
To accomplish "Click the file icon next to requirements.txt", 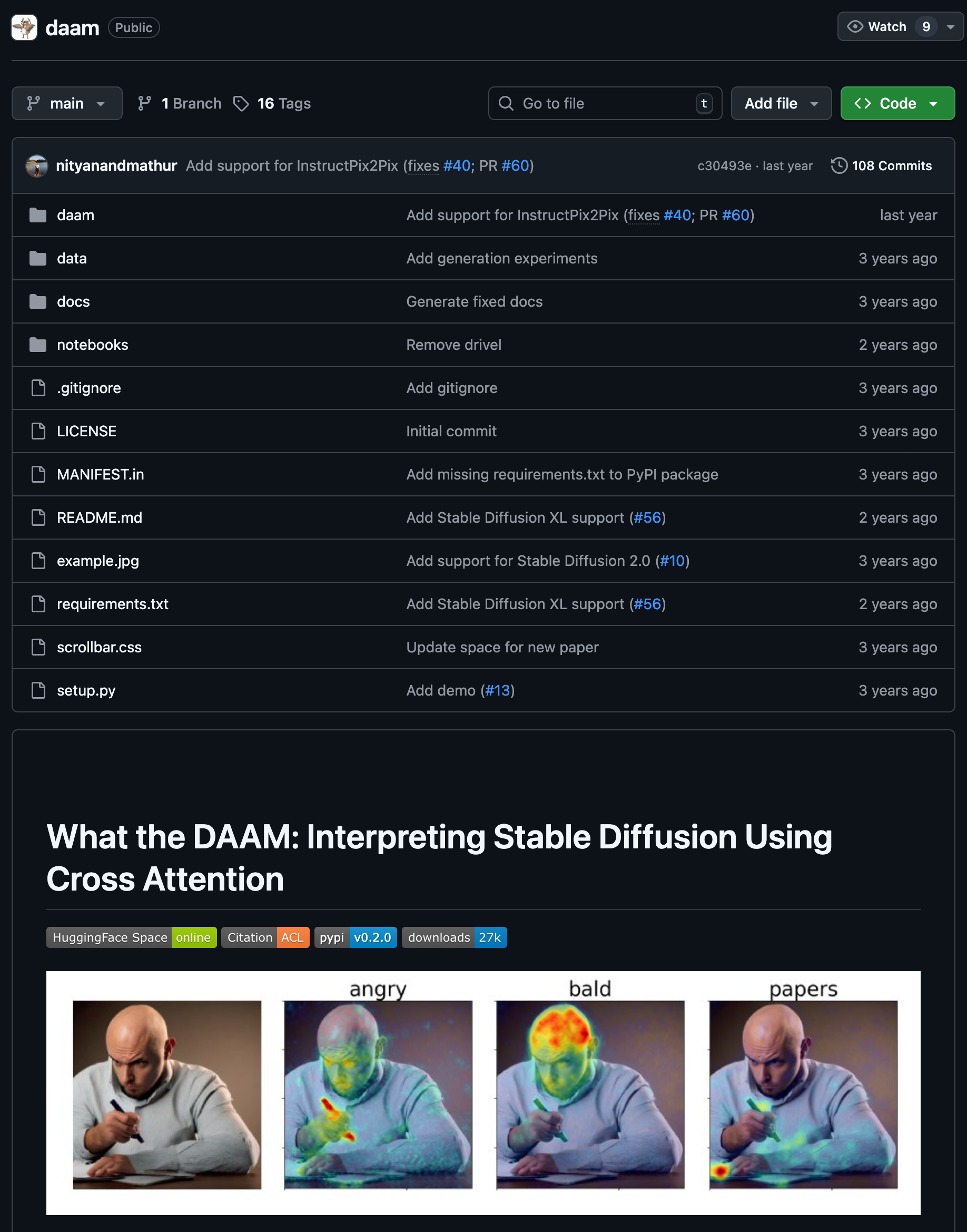I will [38, 604].
